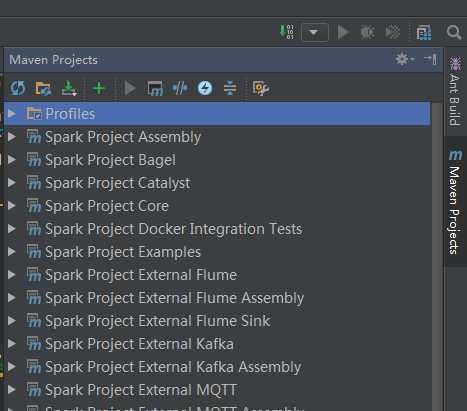The height and width of the screenshot is (411, 467).
Task: Click Maven module icon beside Spark Project Core
Action: click(x=34, y=206)
